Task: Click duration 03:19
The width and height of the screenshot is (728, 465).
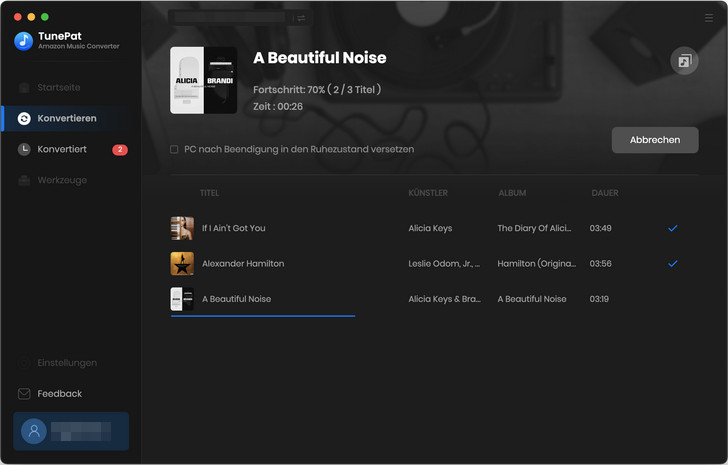Action: (x=599, y=299)
